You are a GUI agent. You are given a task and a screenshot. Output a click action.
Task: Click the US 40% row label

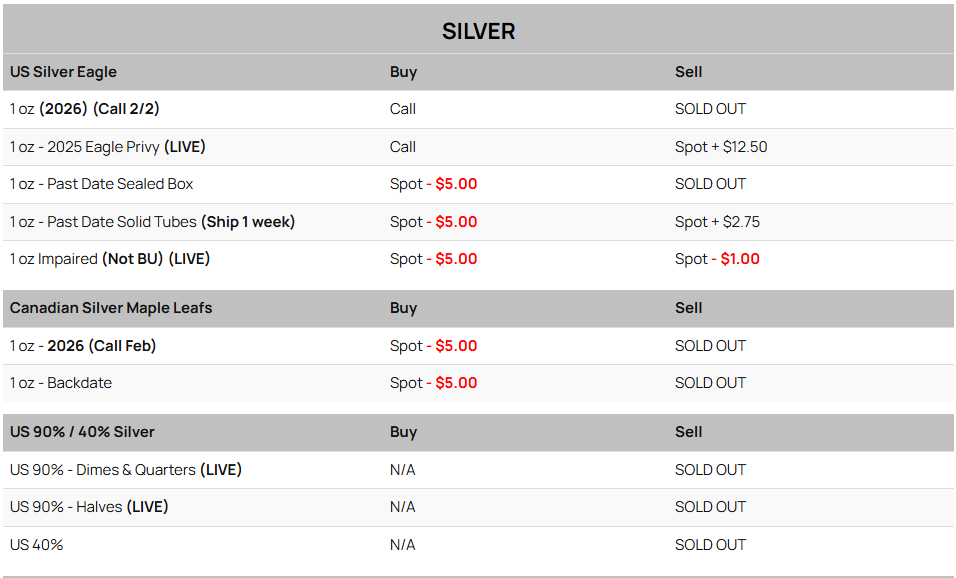[36, 545]
